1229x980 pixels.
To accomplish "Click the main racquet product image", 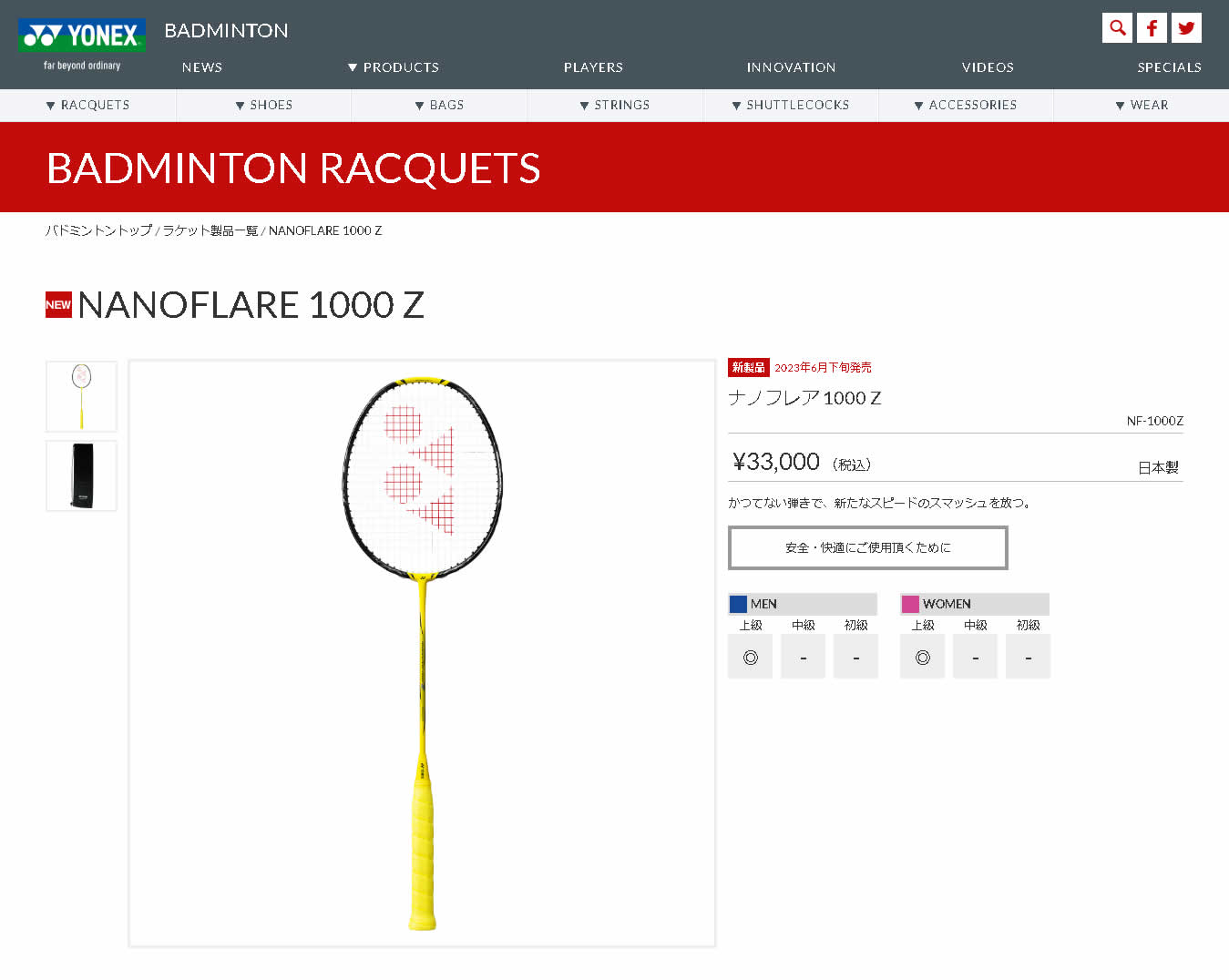I will 422,653.
